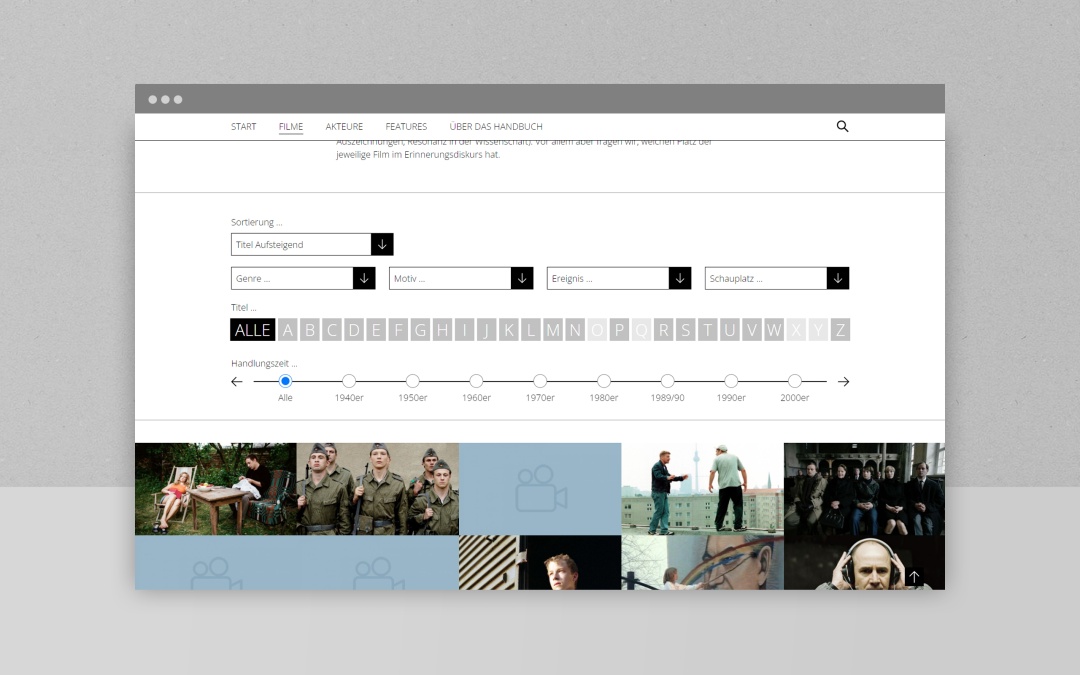Filter titles by letter S
This screenshot has width=1080, height=675.
point(685,330)
